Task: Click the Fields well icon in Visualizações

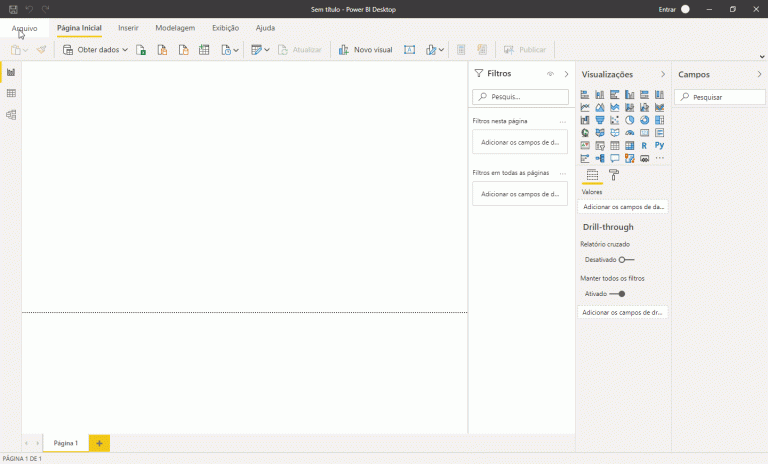Action: pos(592,174)
